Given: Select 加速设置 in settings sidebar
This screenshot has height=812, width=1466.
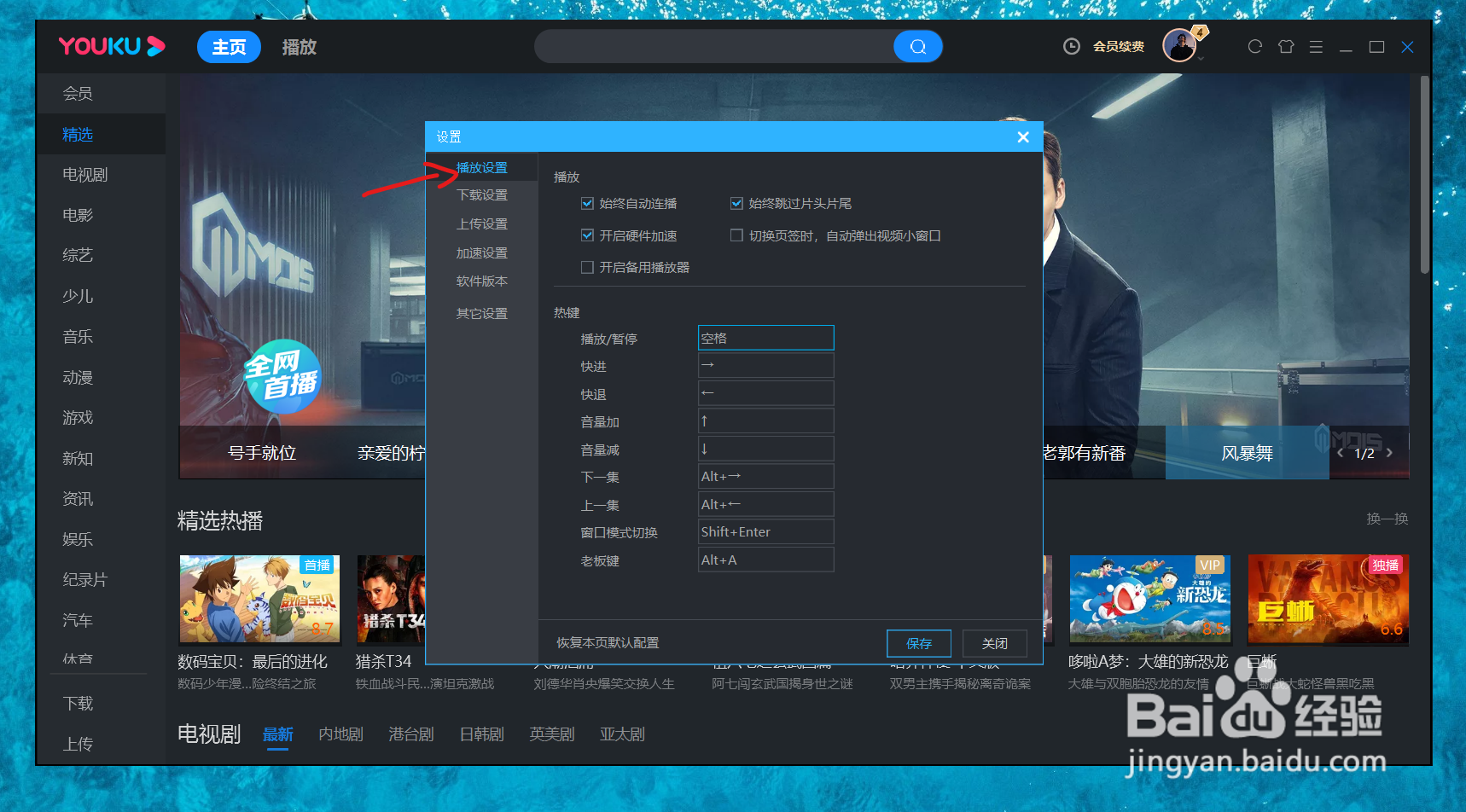Looking at the screenshot, I should tap(482, 253).
